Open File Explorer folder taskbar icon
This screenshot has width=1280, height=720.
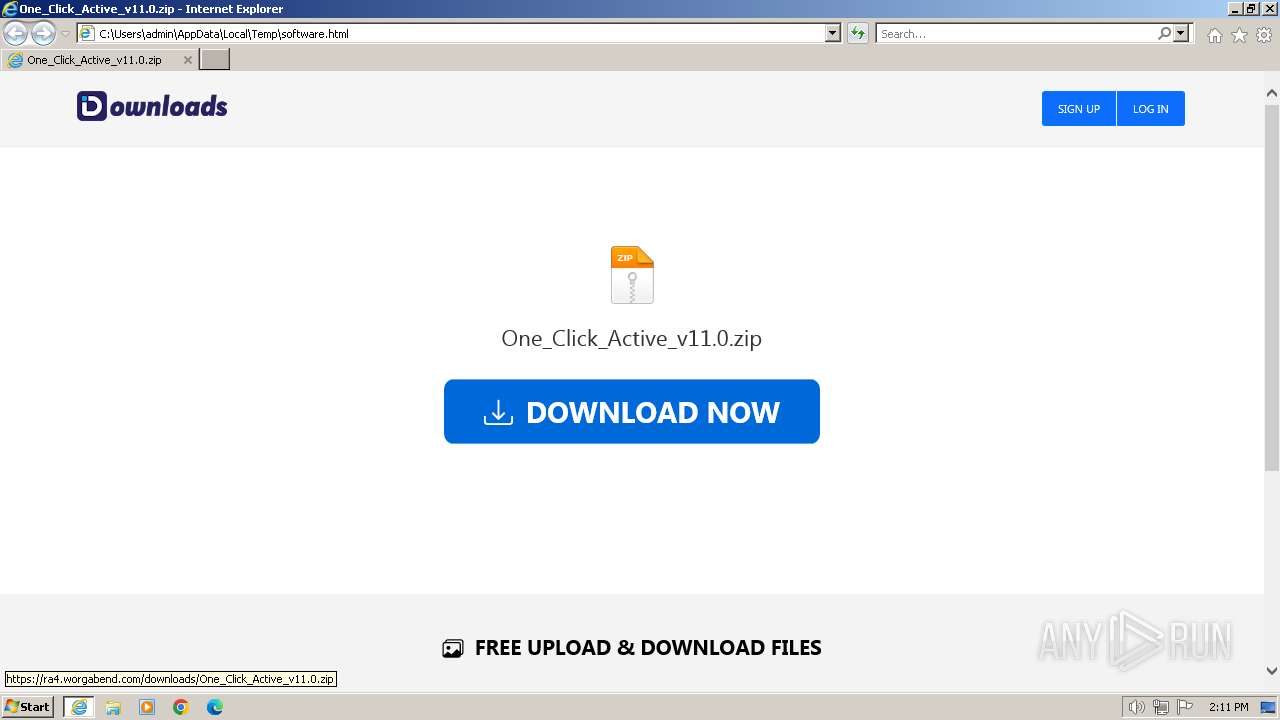(x=113, y=707)
